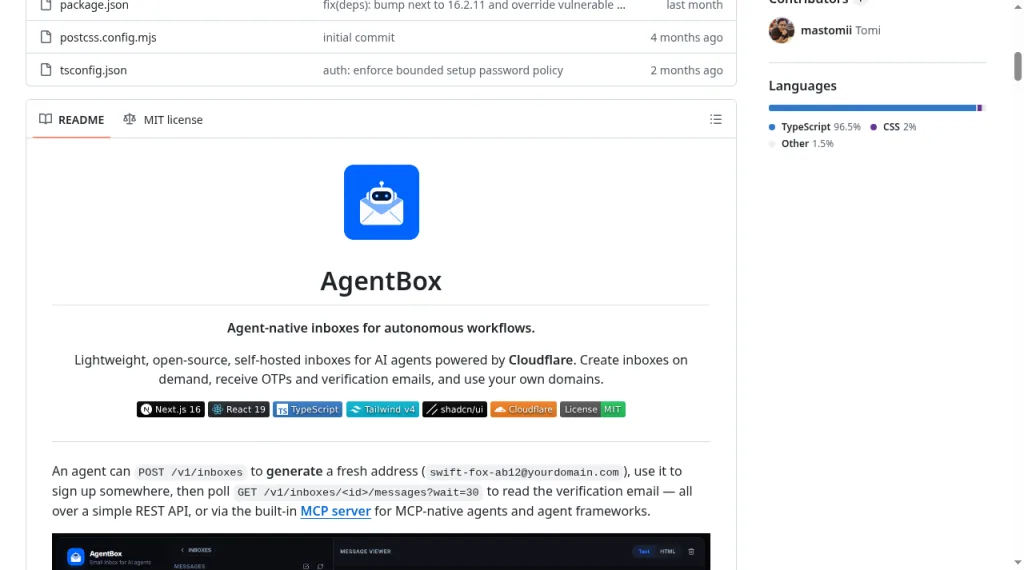Click the scrollbar down arrow
The image size is (1024, 570).
pyautogui.click(x=1017, y=563)
